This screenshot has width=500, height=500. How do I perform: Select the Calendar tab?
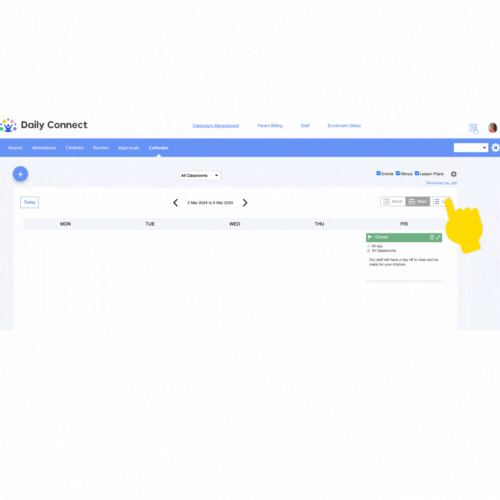[159, 148]
